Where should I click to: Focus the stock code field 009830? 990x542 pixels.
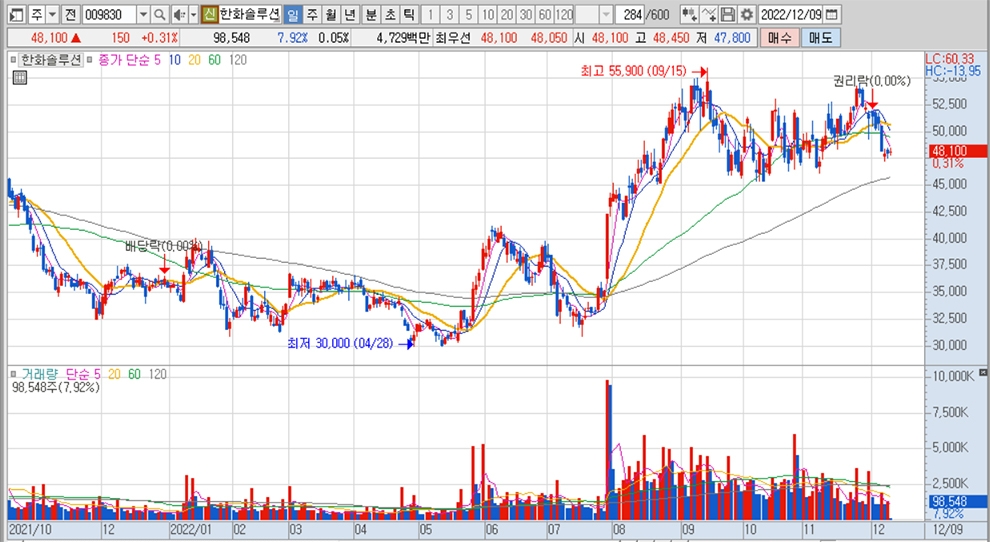pyautogui.click(x=108, y=14)
